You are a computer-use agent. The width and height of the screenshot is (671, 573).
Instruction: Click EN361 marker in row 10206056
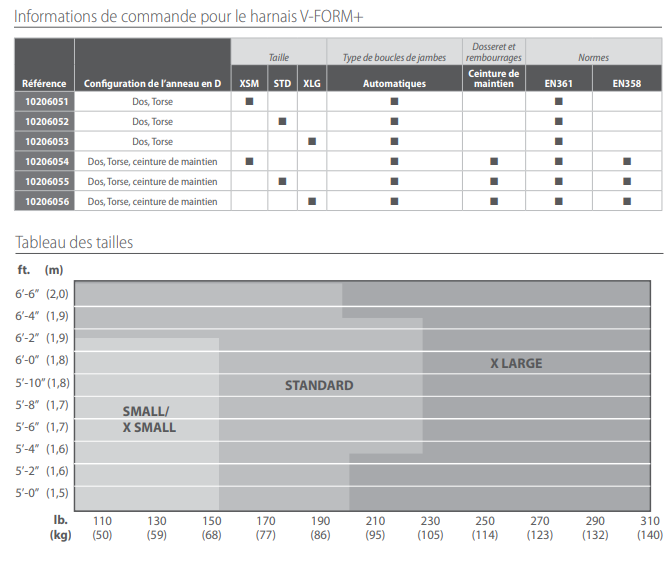click(558, 202)
